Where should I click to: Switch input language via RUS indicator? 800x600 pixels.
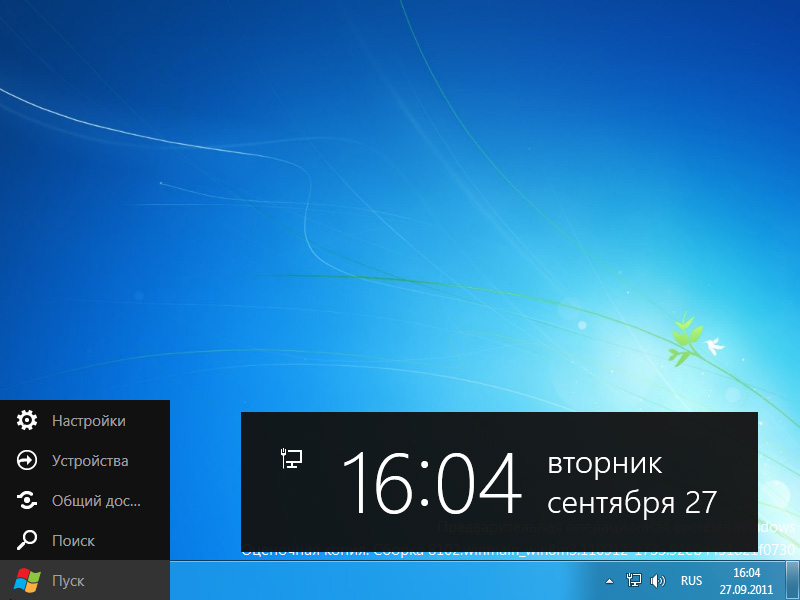pyautogui.click(x=691, y=581)
